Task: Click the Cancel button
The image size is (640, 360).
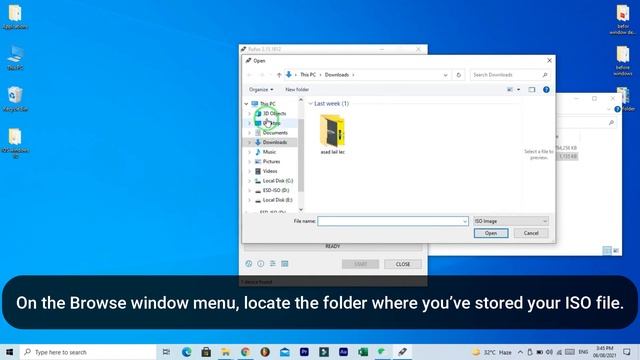Action: 531,233
